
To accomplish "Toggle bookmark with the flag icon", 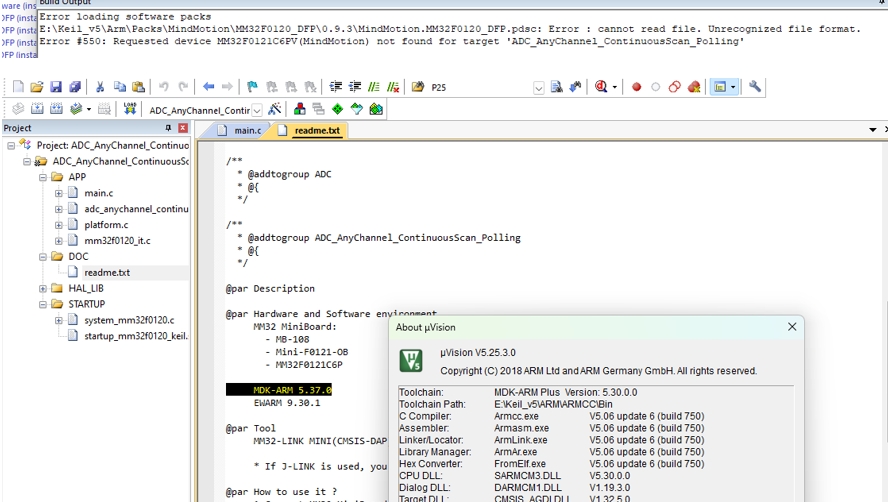I will (252, 88).
